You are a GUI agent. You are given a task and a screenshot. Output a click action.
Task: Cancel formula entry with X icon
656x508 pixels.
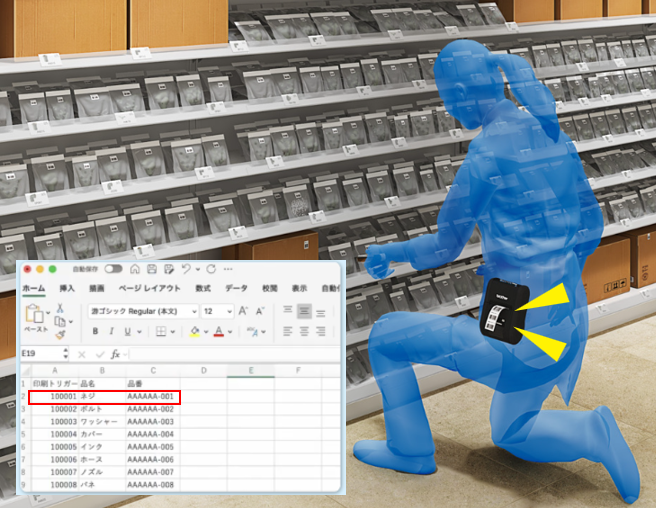click(82, 355)
